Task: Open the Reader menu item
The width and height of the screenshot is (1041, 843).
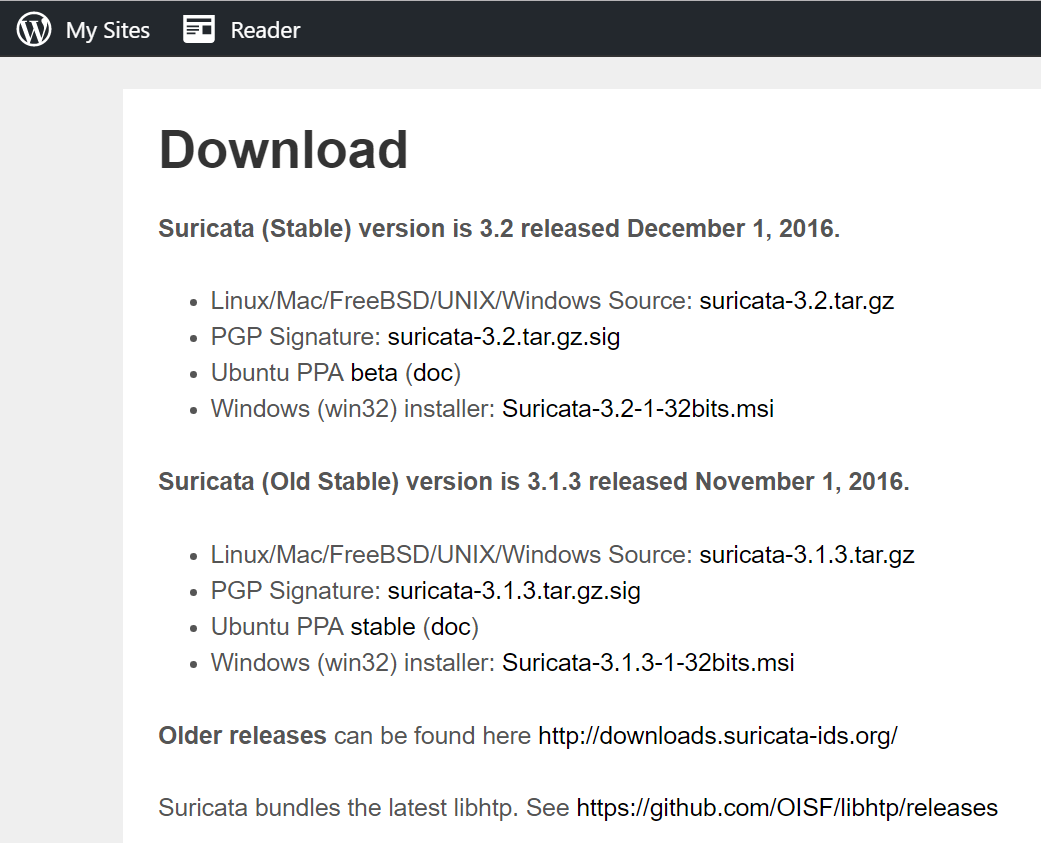Action: (x=265, y=31)
